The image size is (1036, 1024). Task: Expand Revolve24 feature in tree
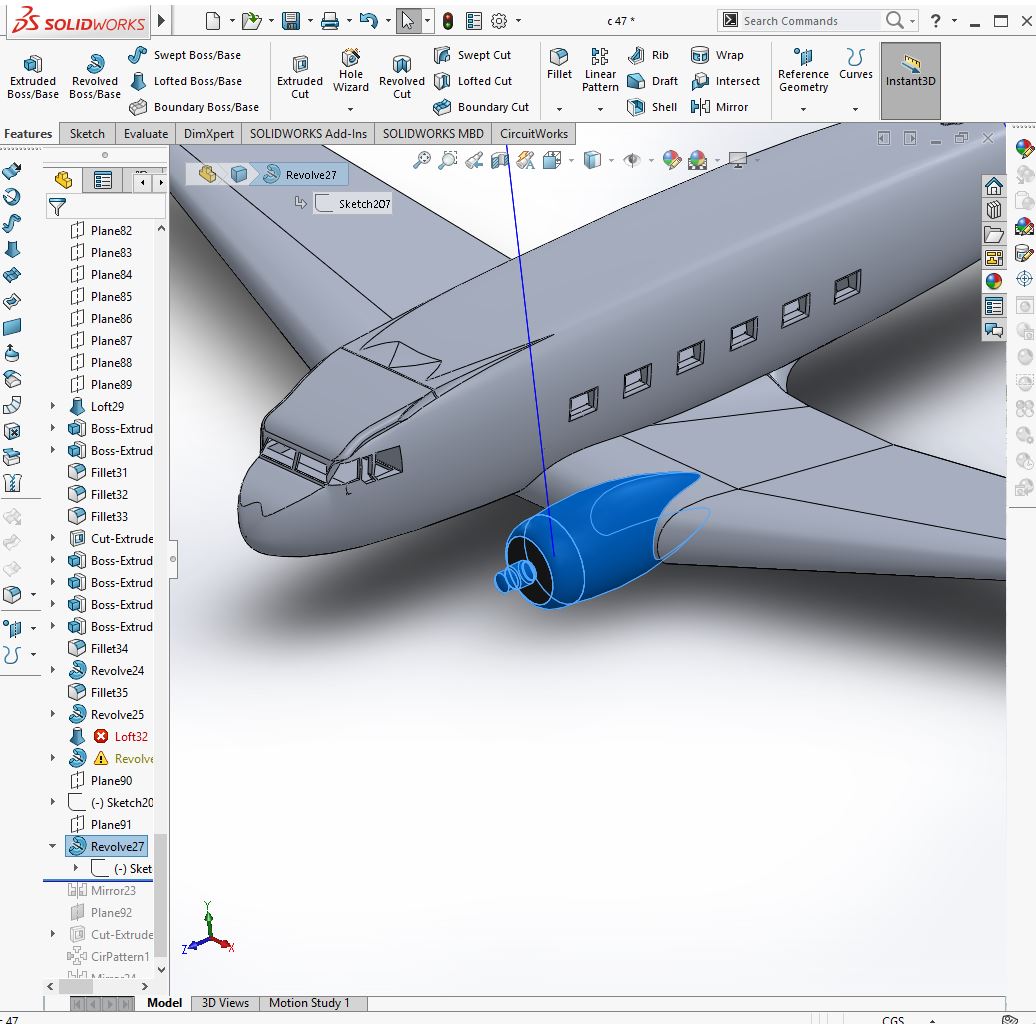click(x=53, y=670)
